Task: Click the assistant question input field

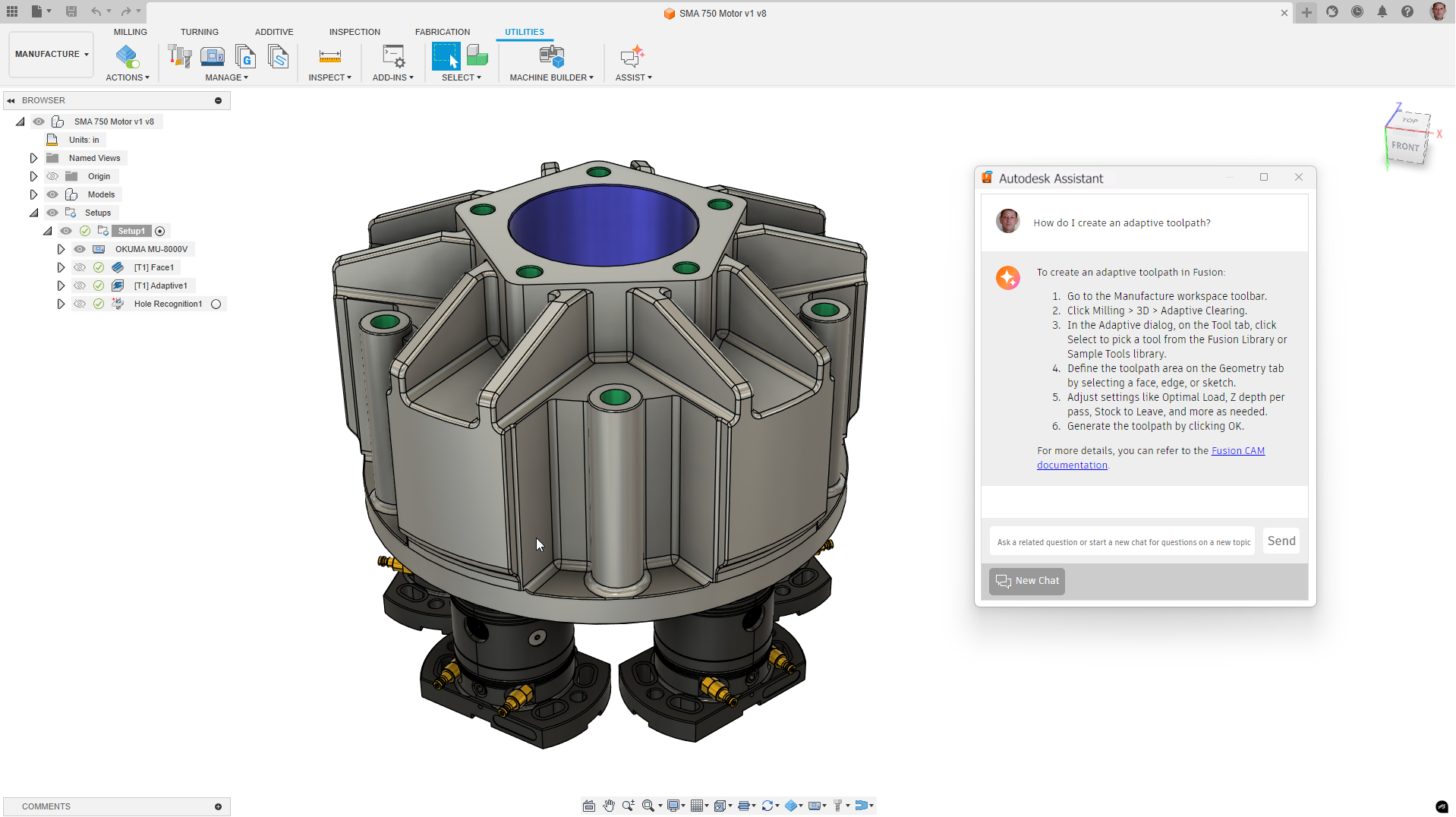Action: tap(1122, 542)
